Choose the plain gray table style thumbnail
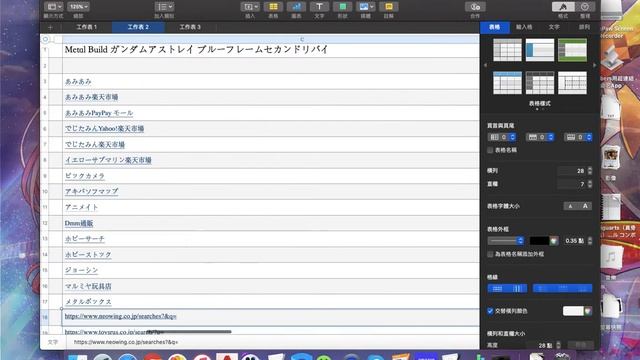 [x=507, y=50]
